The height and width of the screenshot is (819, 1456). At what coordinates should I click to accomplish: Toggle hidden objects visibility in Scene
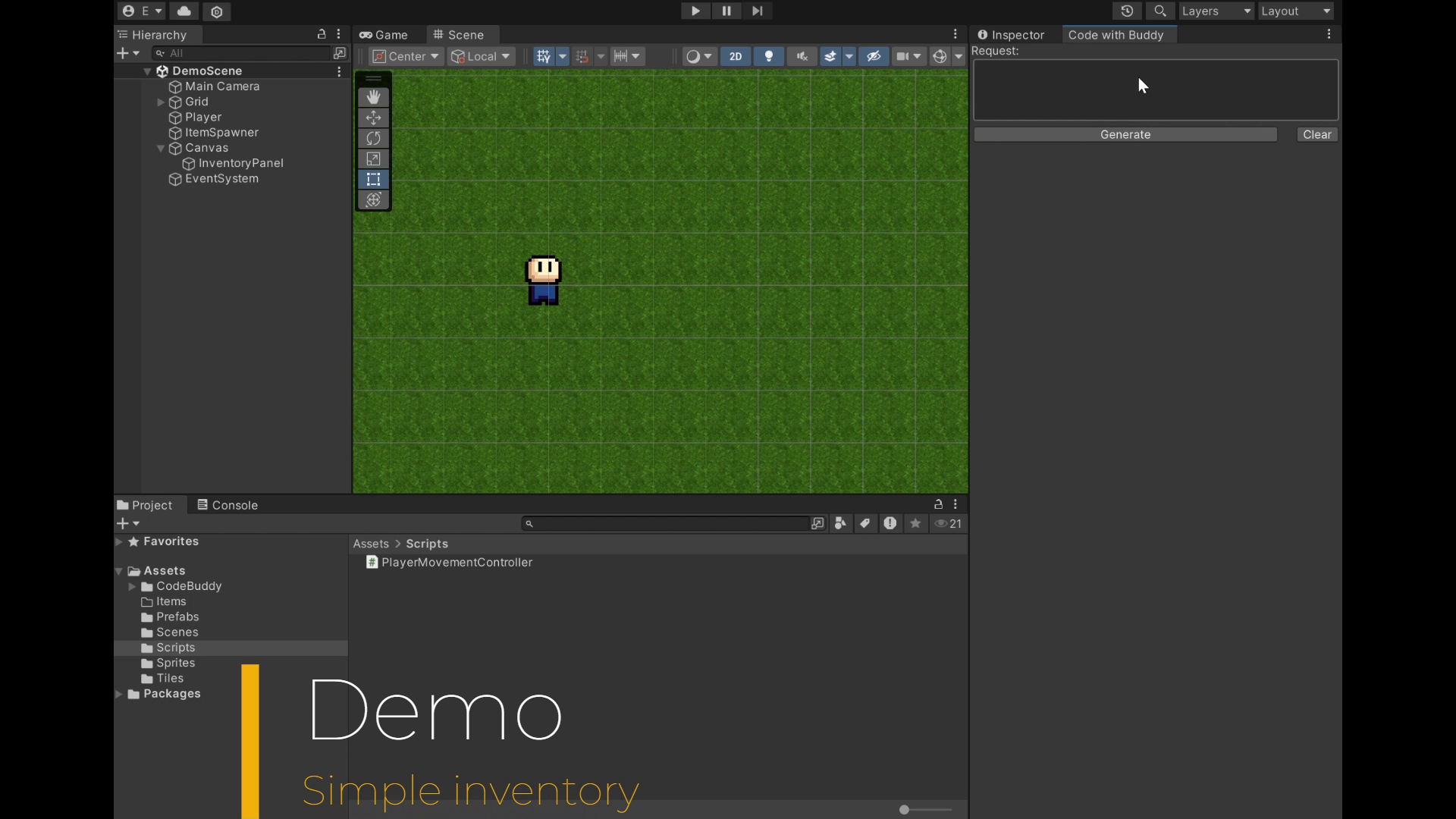pyautogui.click(x=874, y=57)
